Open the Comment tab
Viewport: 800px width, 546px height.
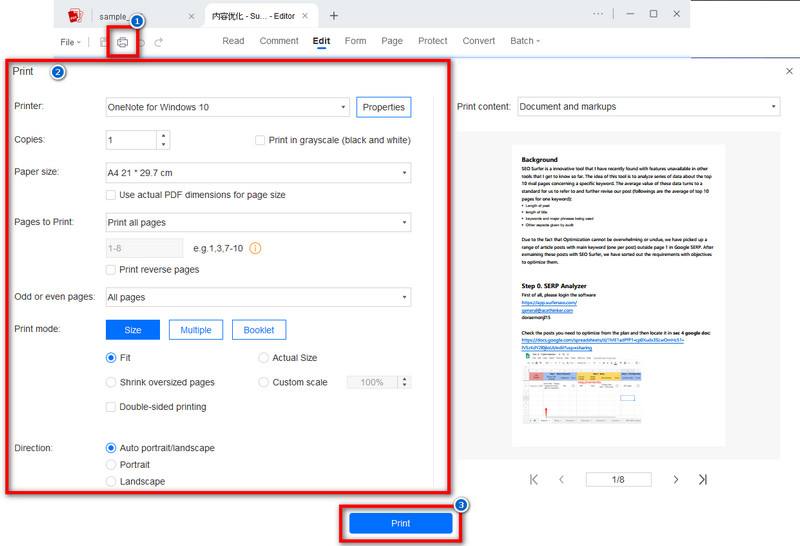coord(279,41)
